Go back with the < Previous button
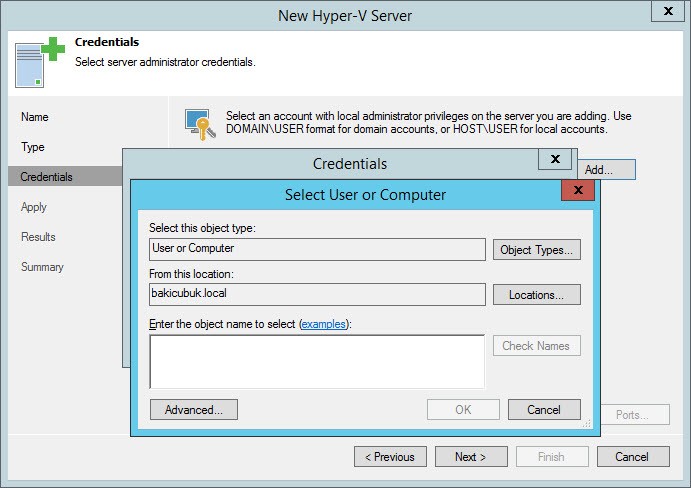691x488 pixels. 390,457
